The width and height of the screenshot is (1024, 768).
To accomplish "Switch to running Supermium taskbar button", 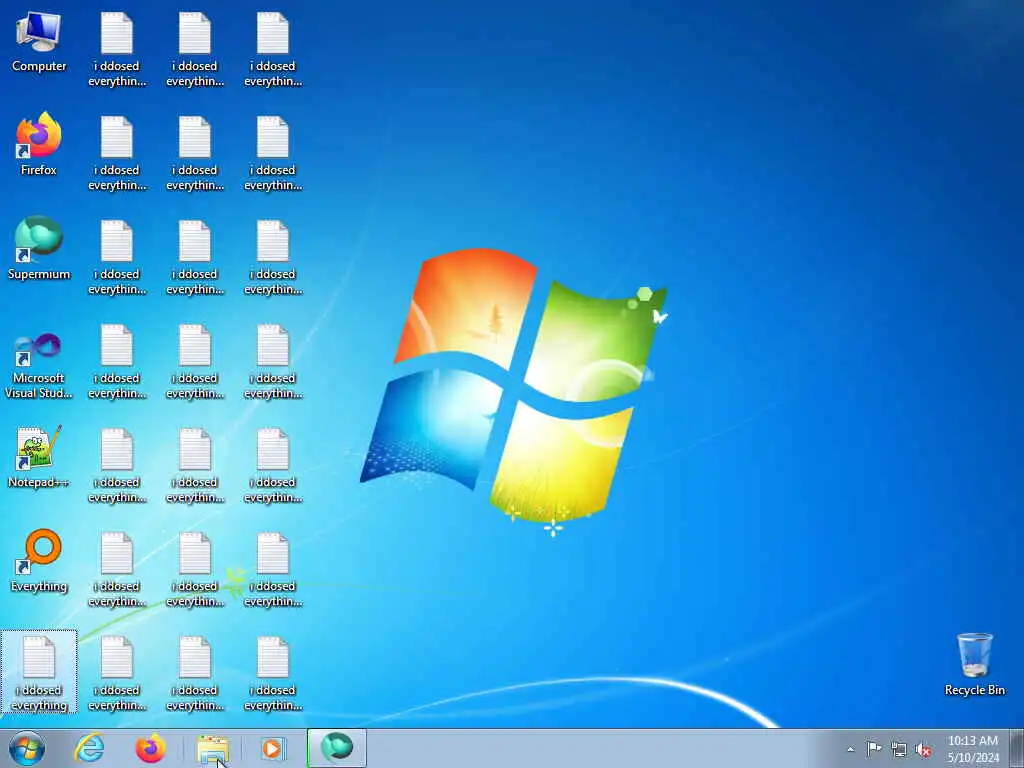I will [x=337, y=748].
